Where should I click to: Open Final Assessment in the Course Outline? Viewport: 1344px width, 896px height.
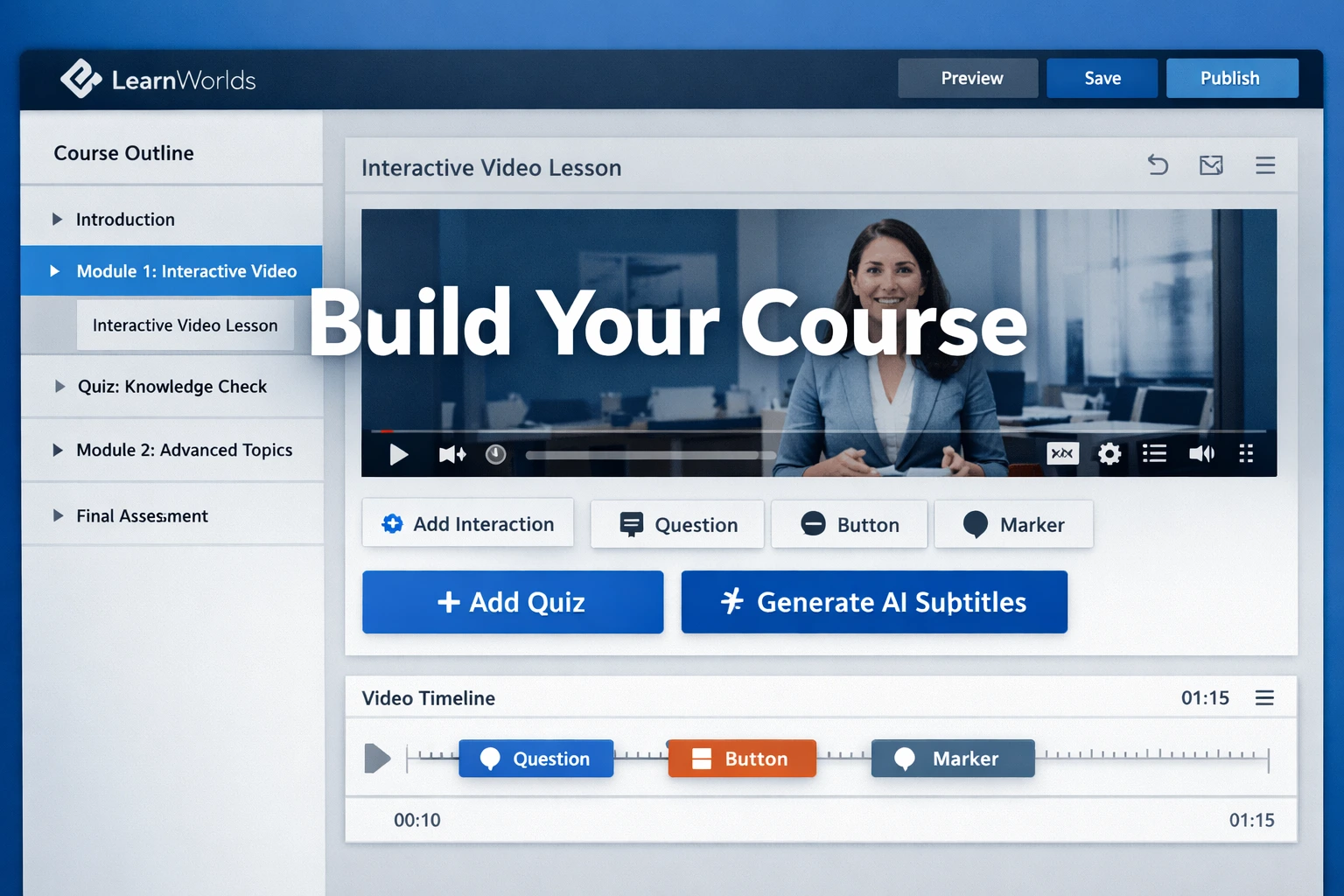click(x=143, y=516)
